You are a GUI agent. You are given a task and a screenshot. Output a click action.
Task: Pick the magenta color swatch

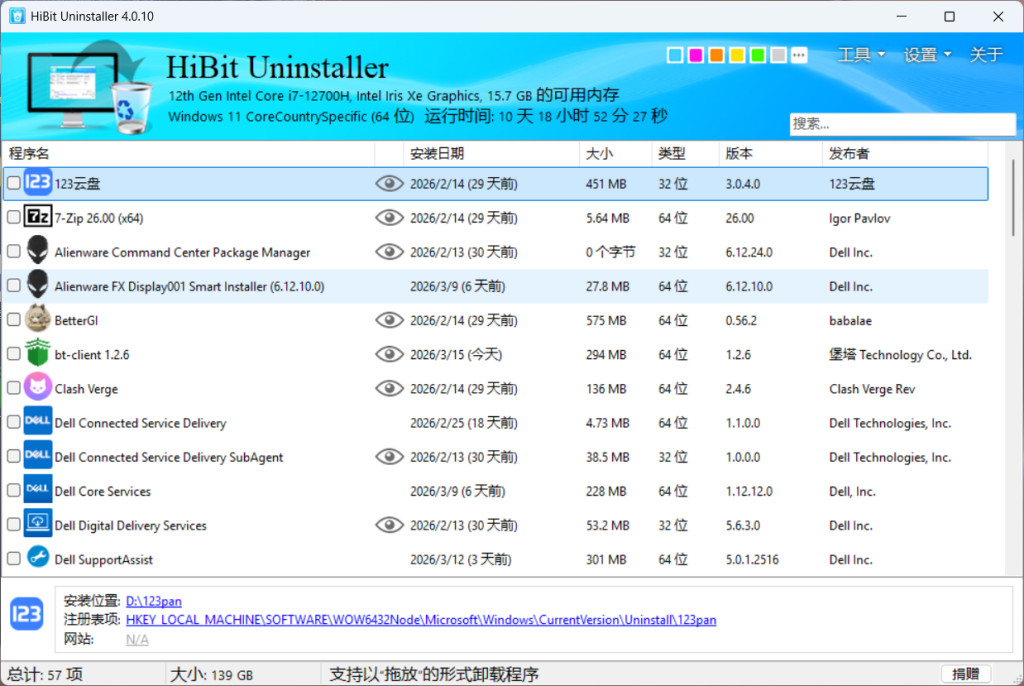pos(695,55)
